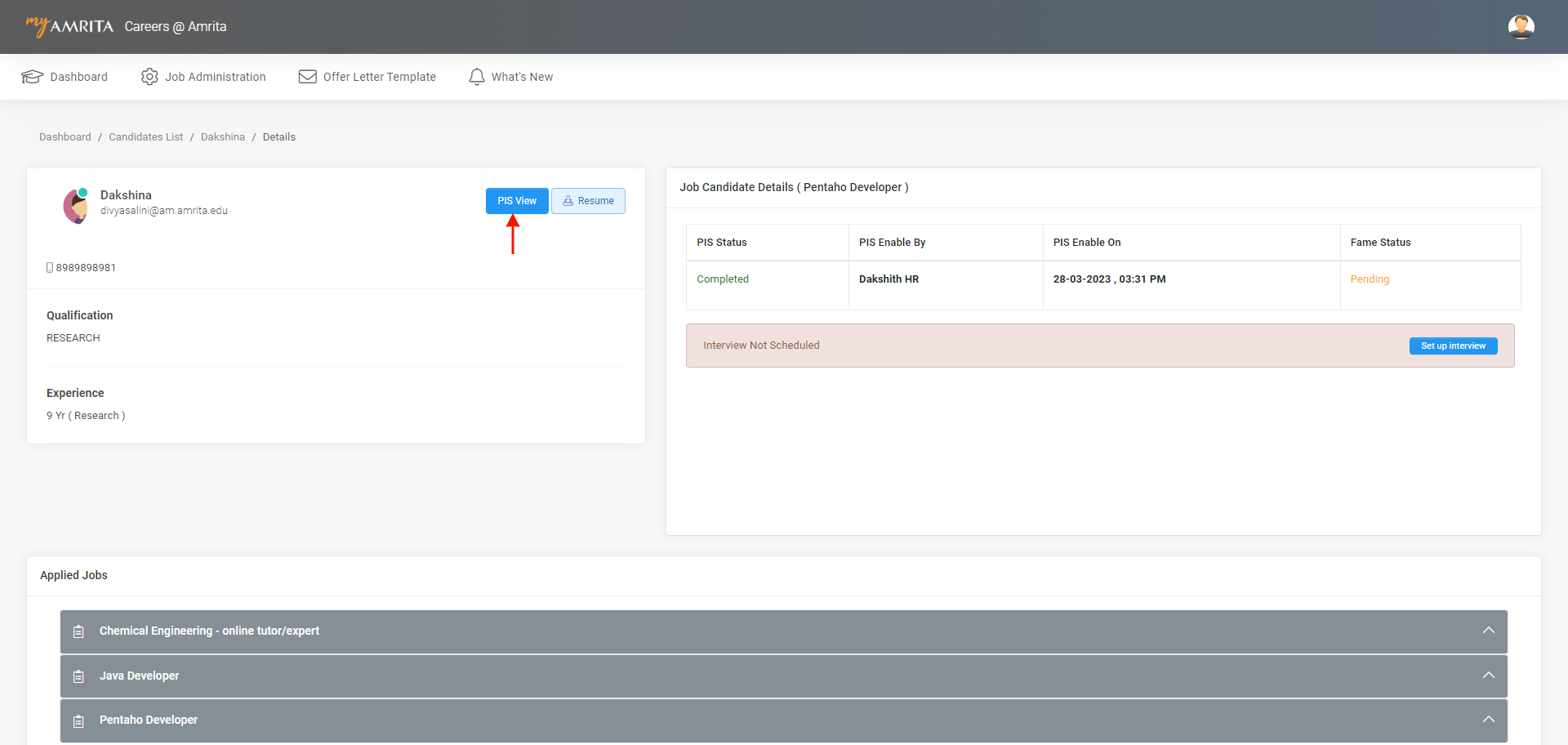The height and width of the screenshot is (745, 1568).
Task: Click the What's New bell icon
Action: click(477, 77)
